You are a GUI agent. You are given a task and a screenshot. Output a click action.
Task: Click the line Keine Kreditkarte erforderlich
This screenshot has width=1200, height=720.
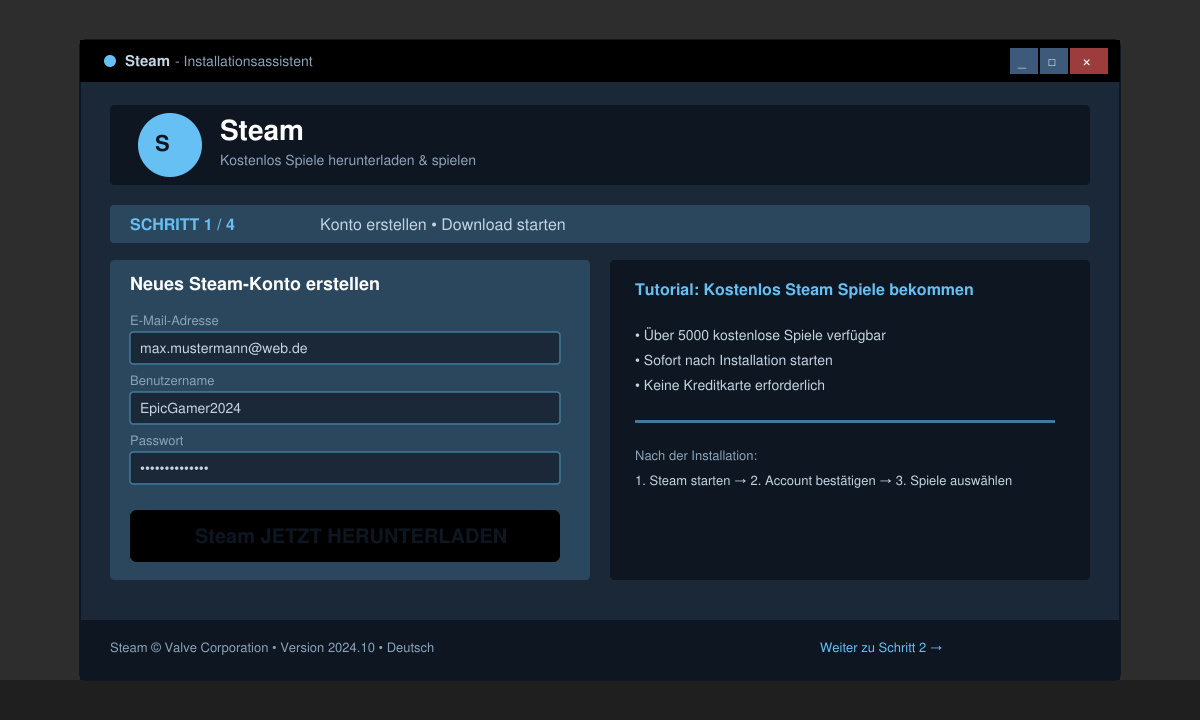[730, 385]
